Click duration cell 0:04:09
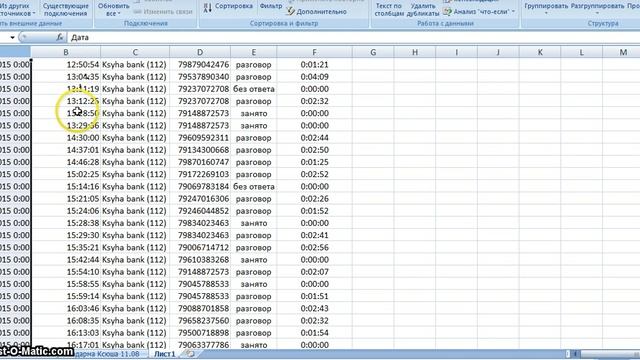The height and width of the screenshot is (360, 640). click(x=314, y=77)
